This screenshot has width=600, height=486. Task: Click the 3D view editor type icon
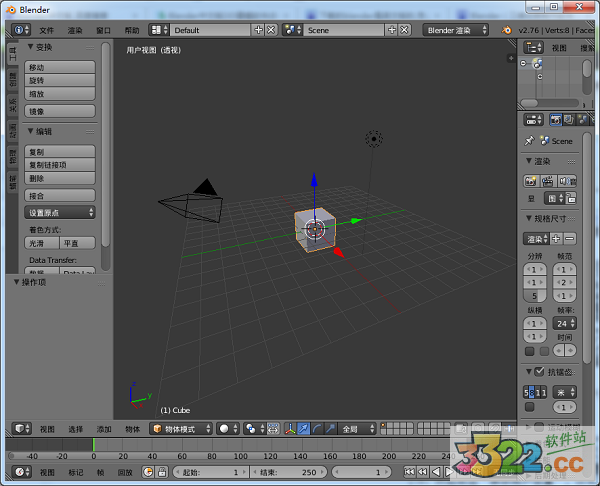coord(18,428)
